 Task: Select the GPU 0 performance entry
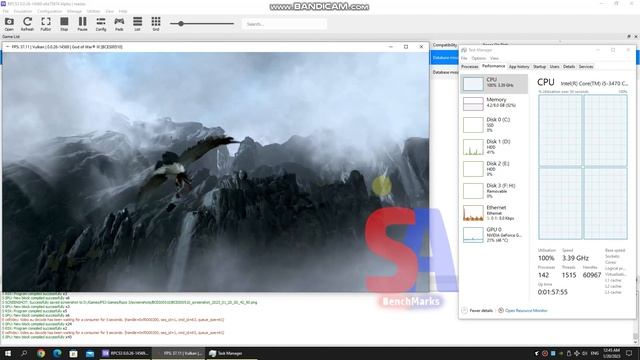(x=494, y=235)
